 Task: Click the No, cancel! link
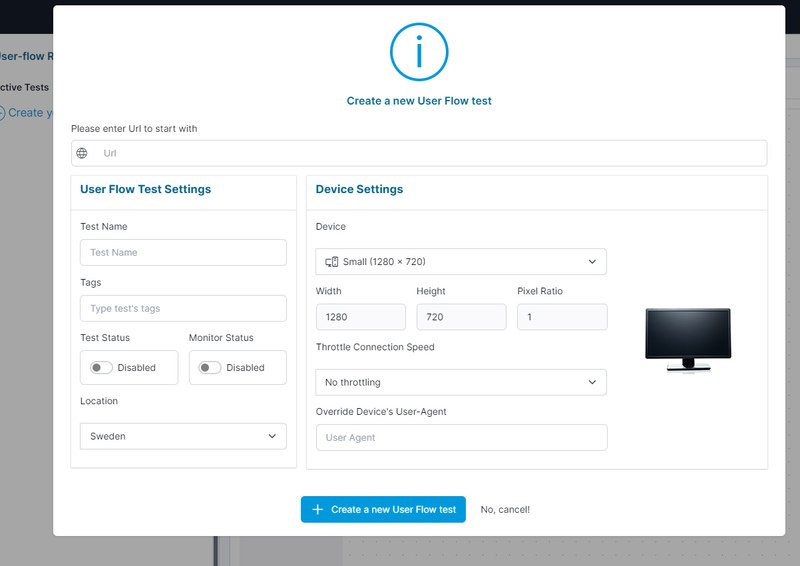505,509
